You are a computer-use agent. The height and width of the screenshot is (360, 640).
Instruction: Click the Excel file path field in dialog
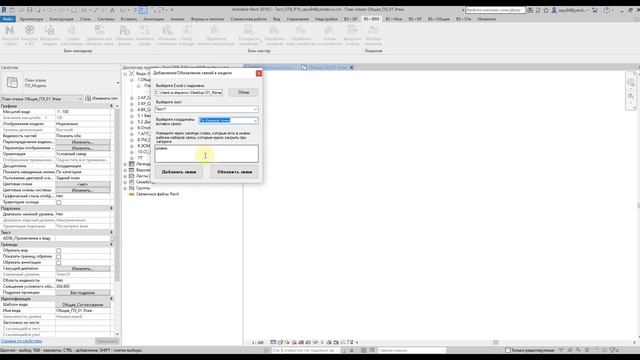[x=189, y=93]
